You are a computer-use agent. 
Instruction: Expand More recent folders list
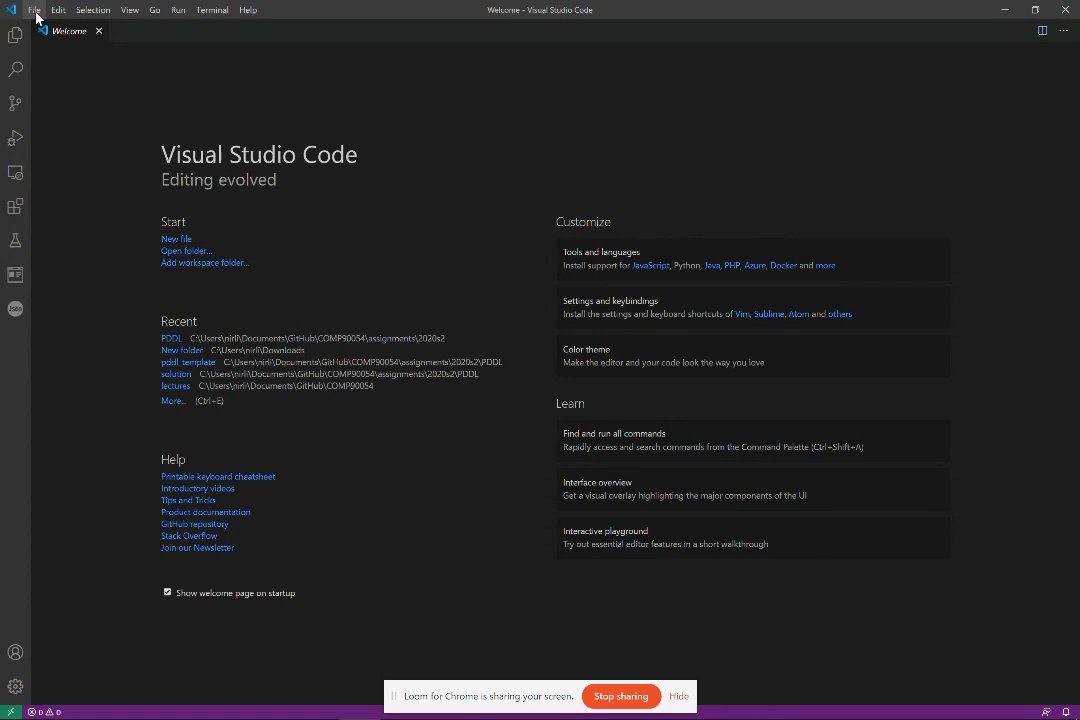173,401
